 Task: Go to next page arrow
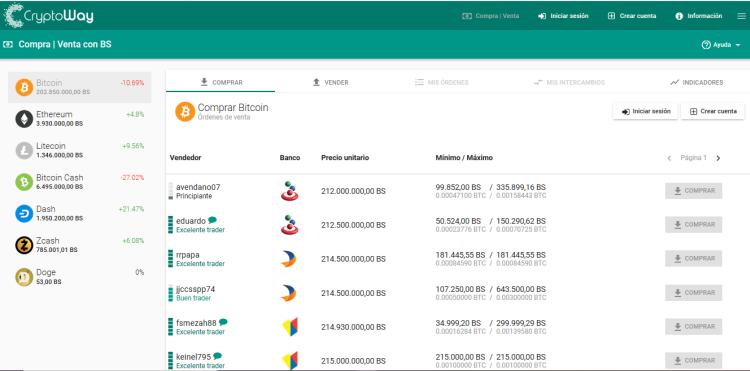pyautogui.click(x=718, y=158)
